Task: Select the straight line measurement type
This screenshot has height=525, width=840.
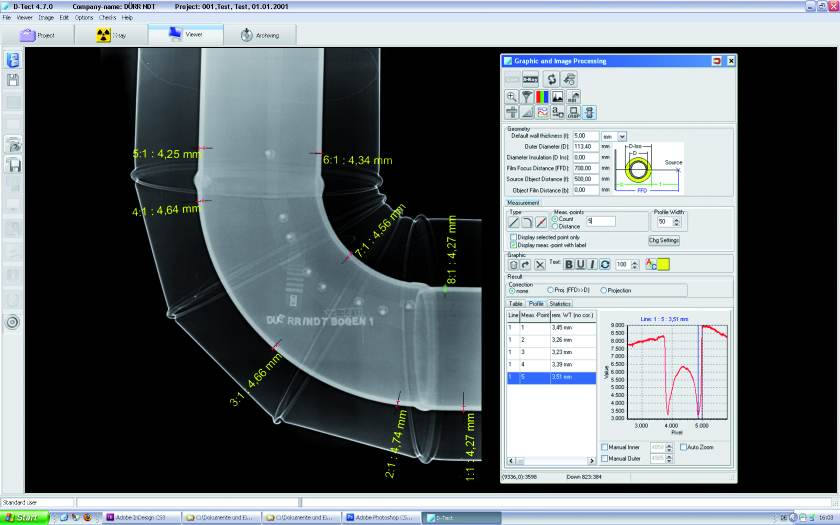Action: (x=513, y=221)
